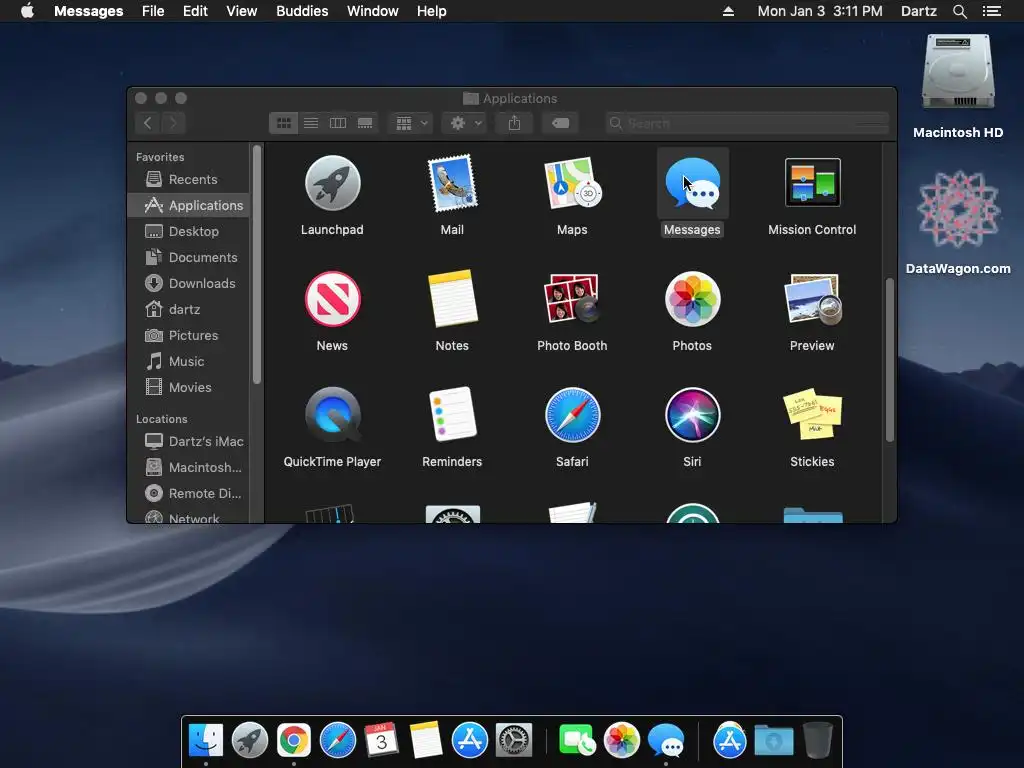Image resolution: width=1024 pixels, height=768 pixels.
Task: Open the Reminders app icon
Action: coord(452,415)
